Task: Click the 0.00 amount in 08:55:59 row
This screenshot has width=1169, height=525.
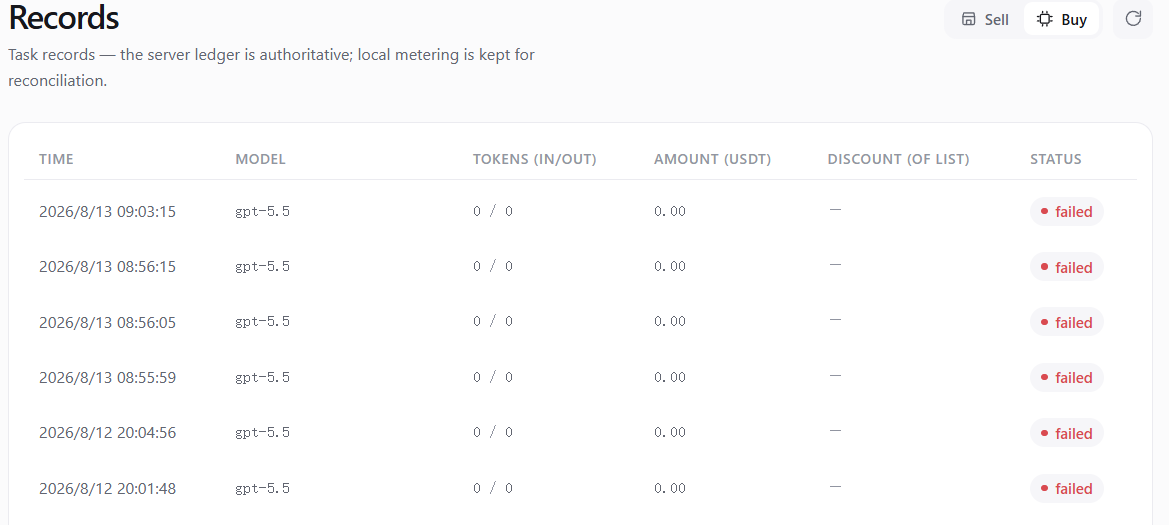Action: click(669, 377)
